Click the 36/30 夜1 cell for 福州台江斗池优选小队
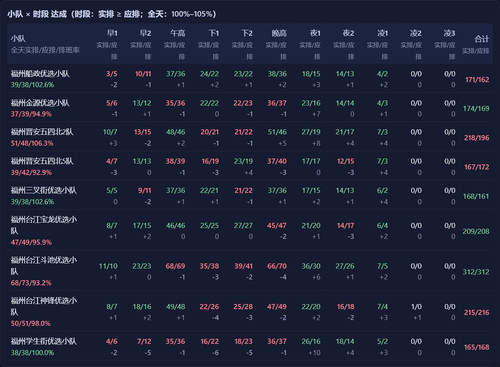500x367 pixels. click(x=311, y=266)
